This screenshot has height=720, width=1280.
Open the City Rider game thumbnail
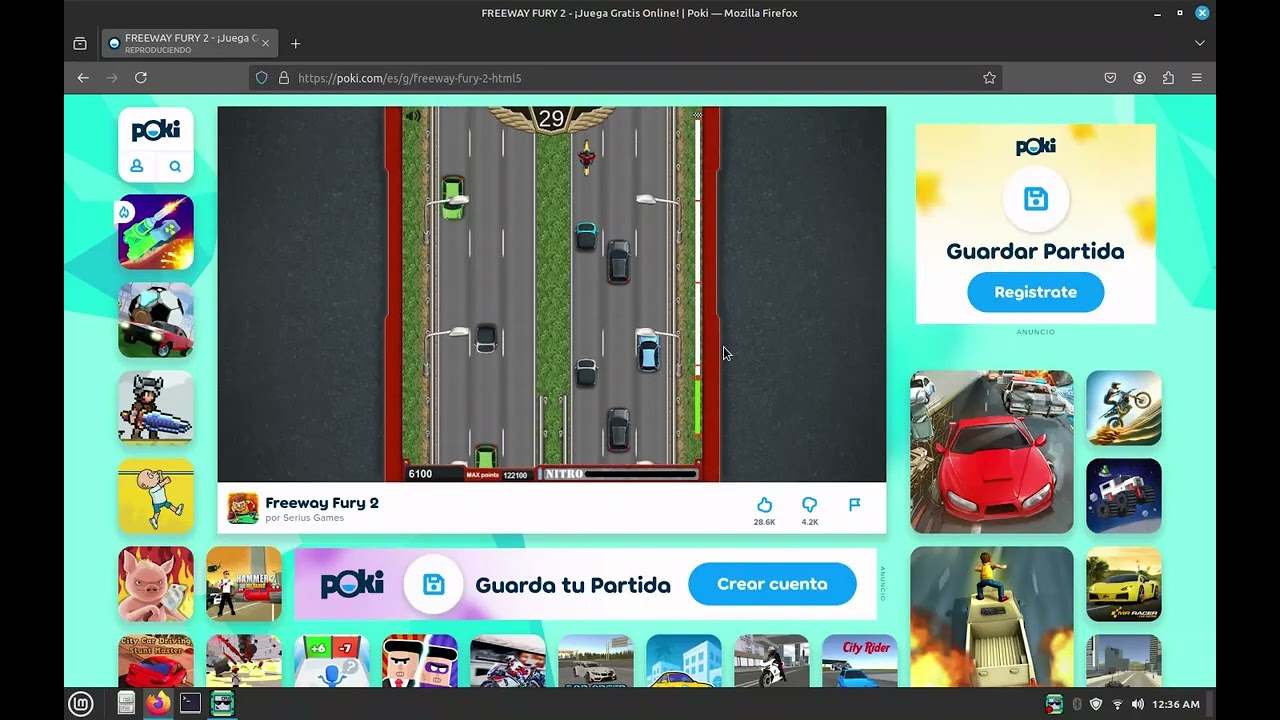pos(860,661)
